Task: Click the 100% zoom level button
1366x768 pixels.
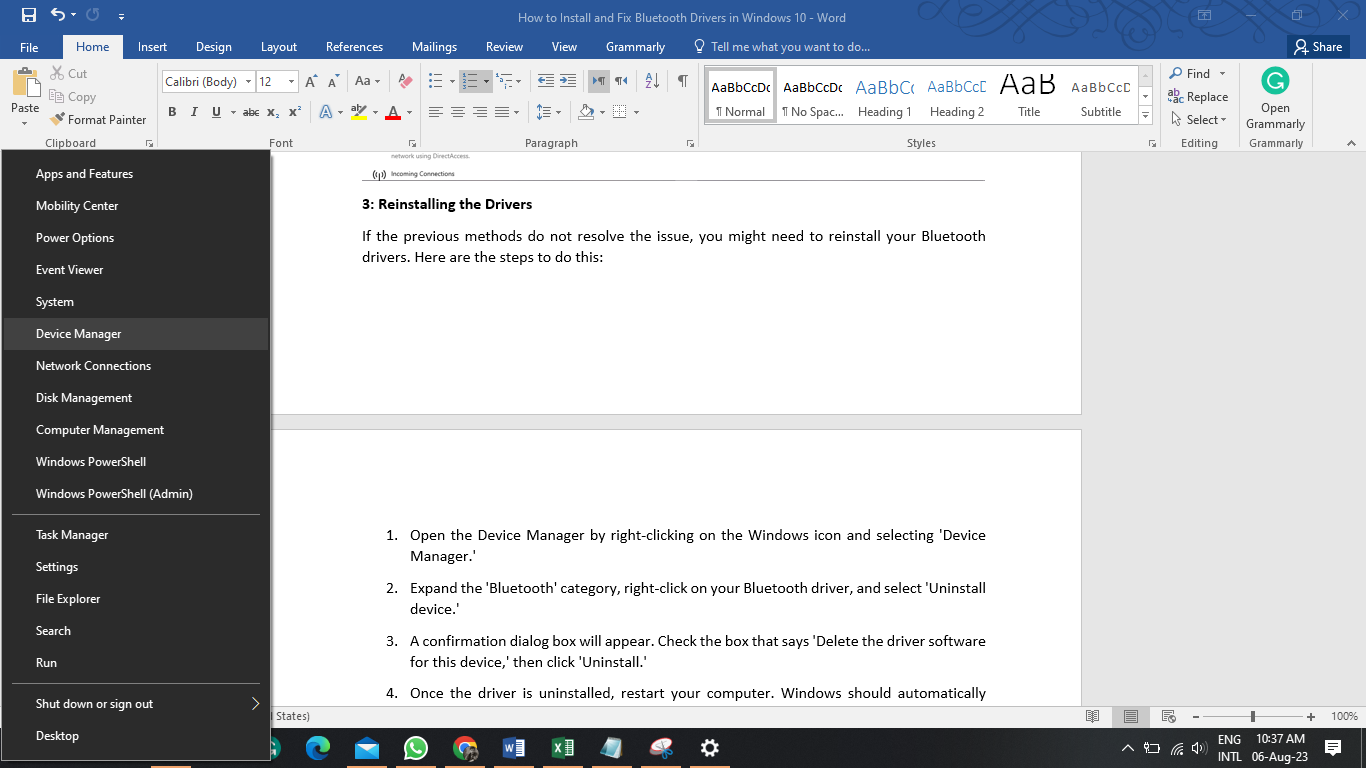Action: [1344, 717]
